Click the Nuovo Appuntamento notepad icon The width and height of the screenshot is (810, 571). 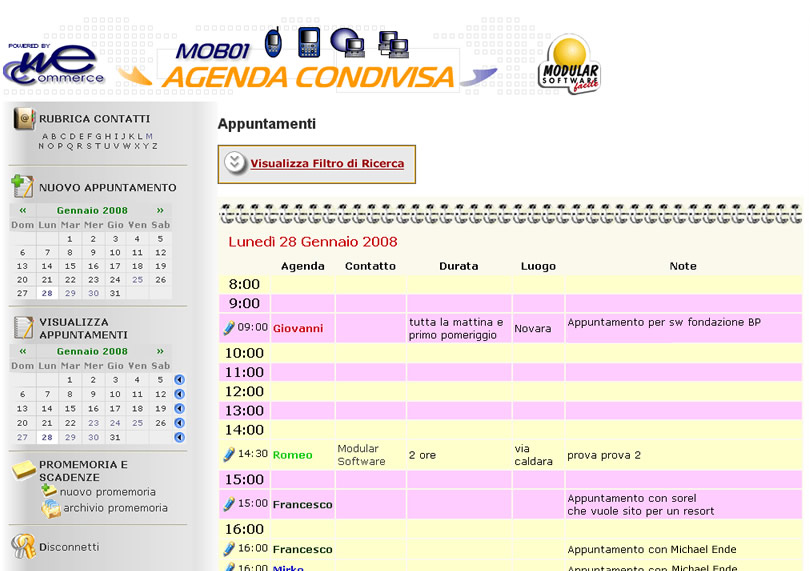point(23,187)
